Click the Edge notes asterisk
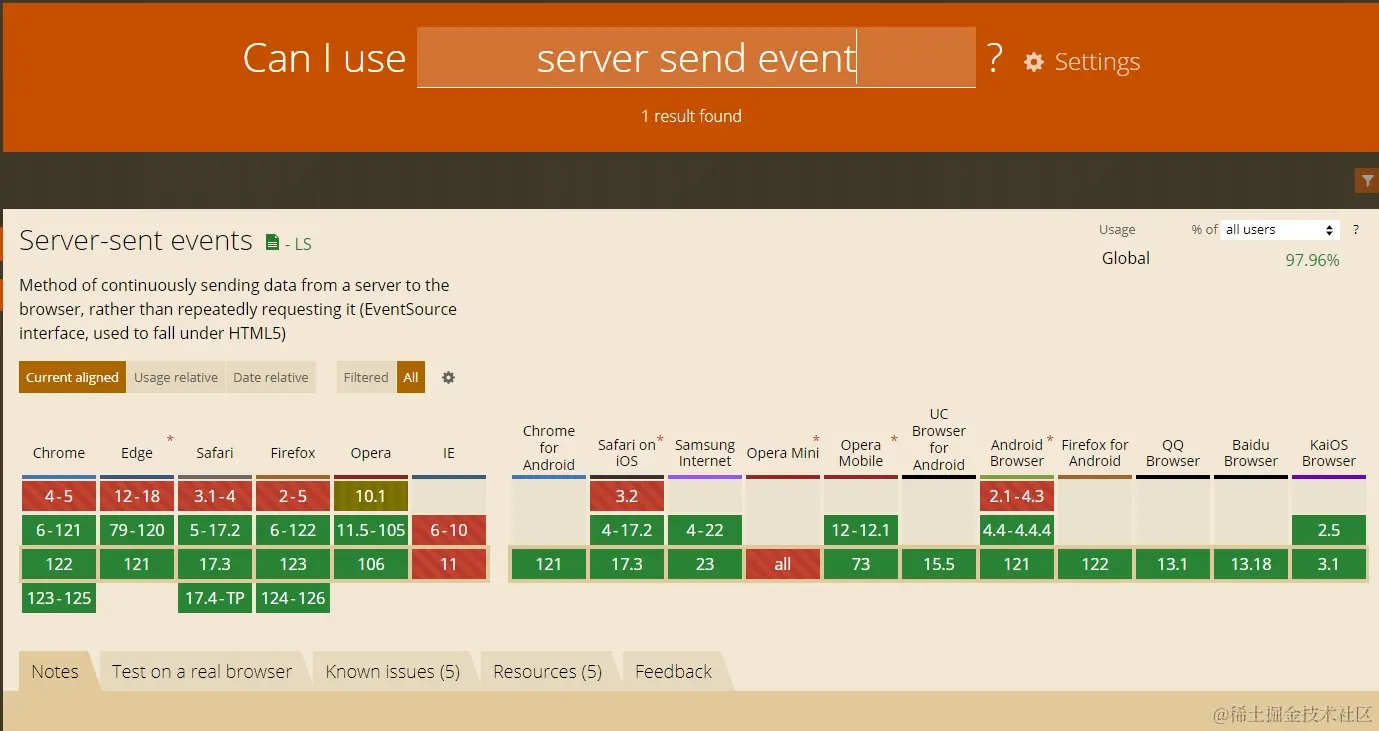 [x=170, y=440]
